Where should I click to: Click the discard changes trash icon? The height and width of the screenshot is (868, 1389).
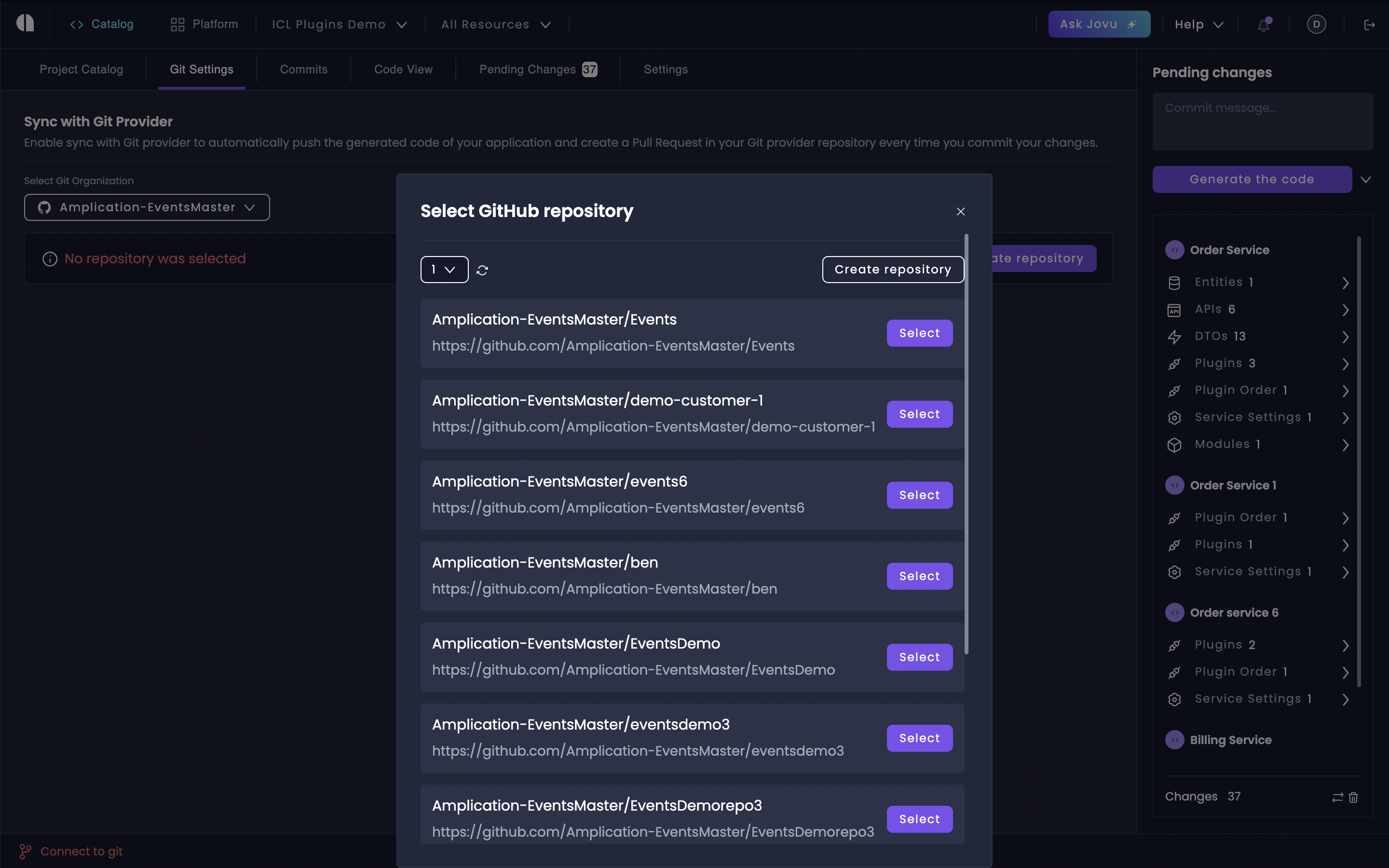tap(1353, 797)
